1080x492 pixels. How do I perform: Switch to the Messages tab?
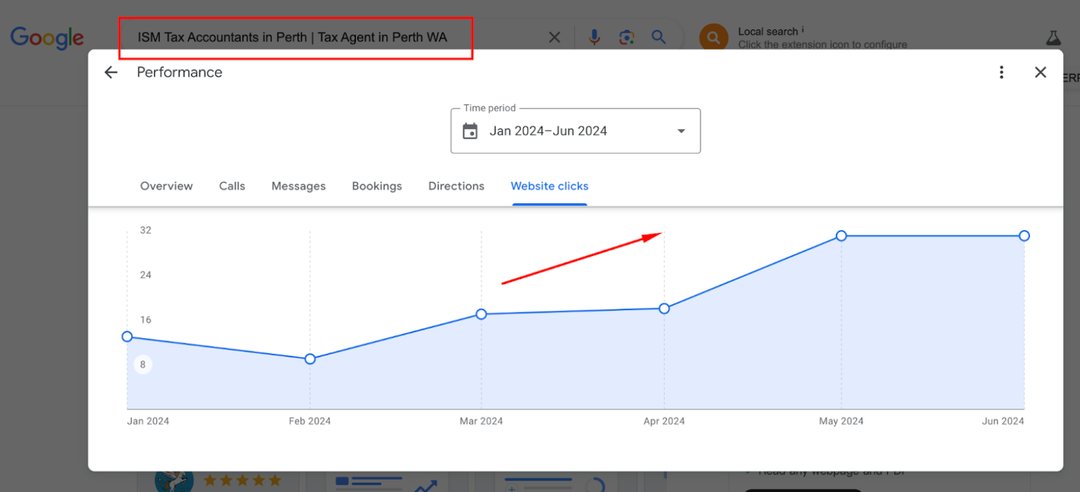point(298,186)
